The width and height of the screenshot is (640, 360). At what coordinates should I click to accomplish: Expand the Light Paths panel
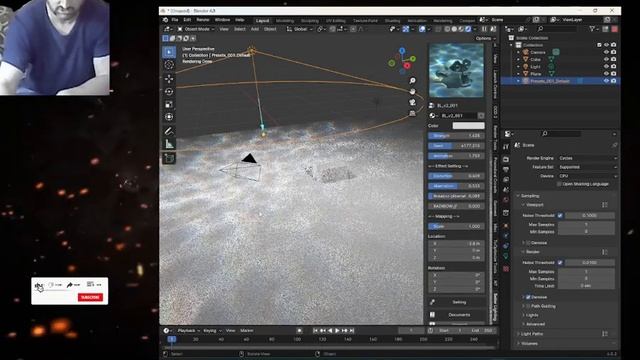click(532, 334)
